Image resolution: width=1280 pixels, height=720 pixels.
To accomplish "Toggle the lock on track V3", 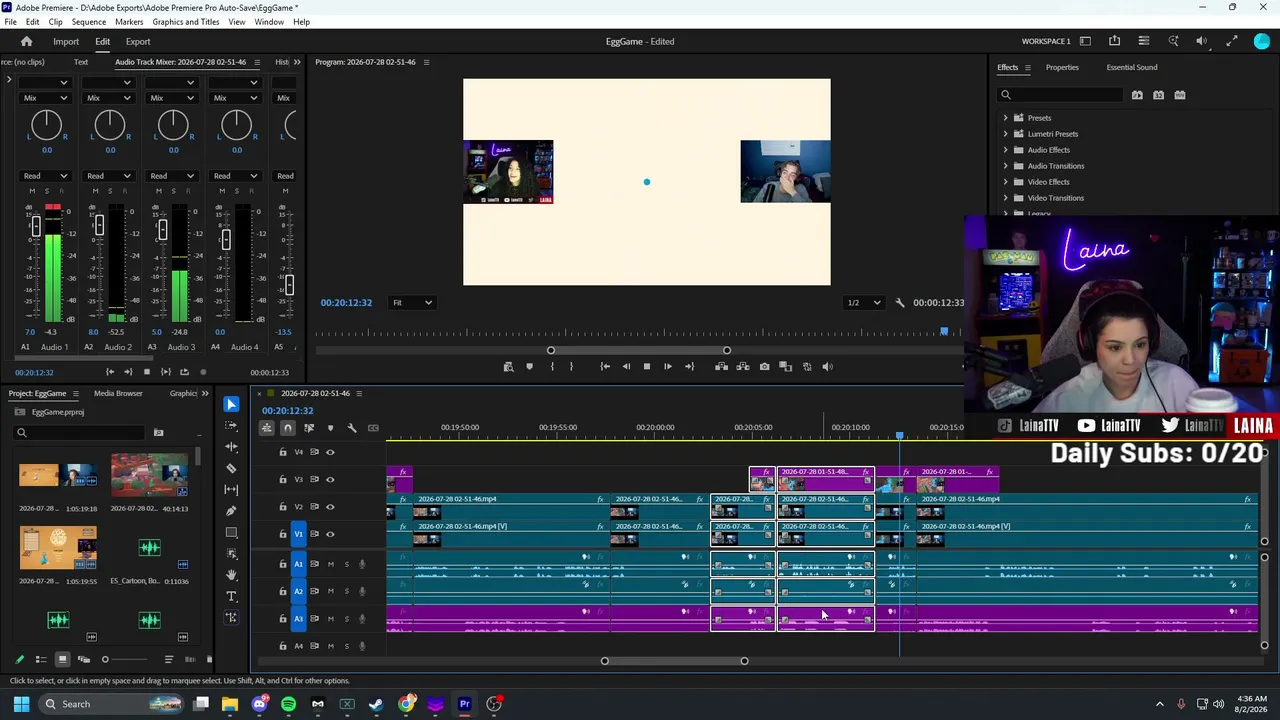I will [283, 479].
